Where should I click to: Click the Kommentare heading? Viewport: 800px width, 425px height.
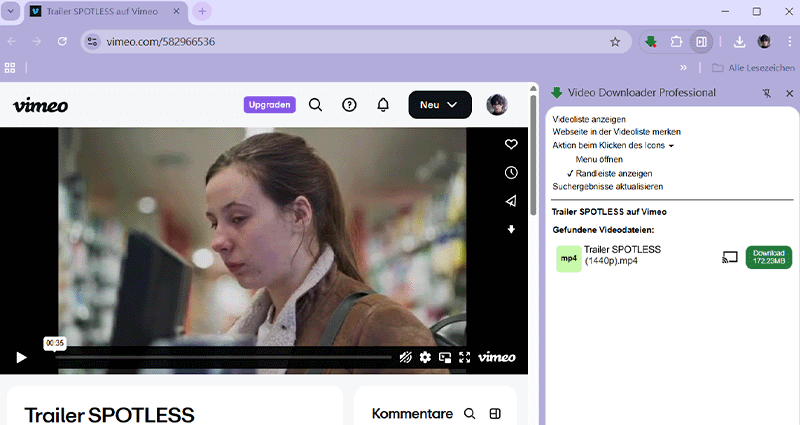(x=412, y=413)
